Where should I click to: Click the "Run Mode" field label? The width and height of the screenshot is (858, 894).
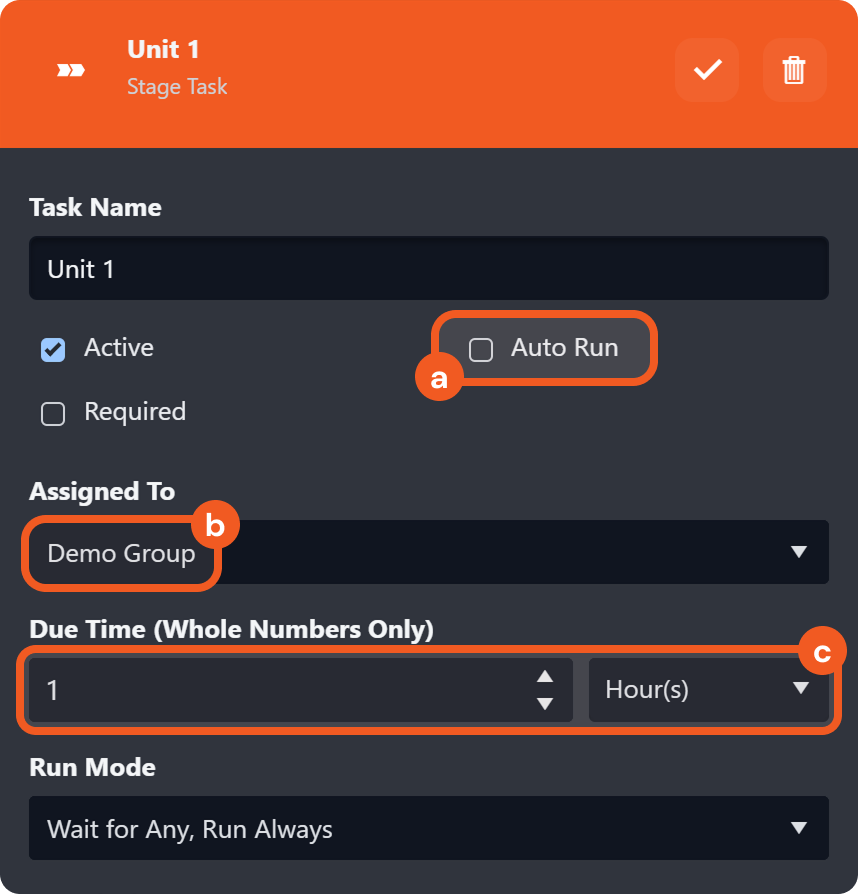click(92, 767)
